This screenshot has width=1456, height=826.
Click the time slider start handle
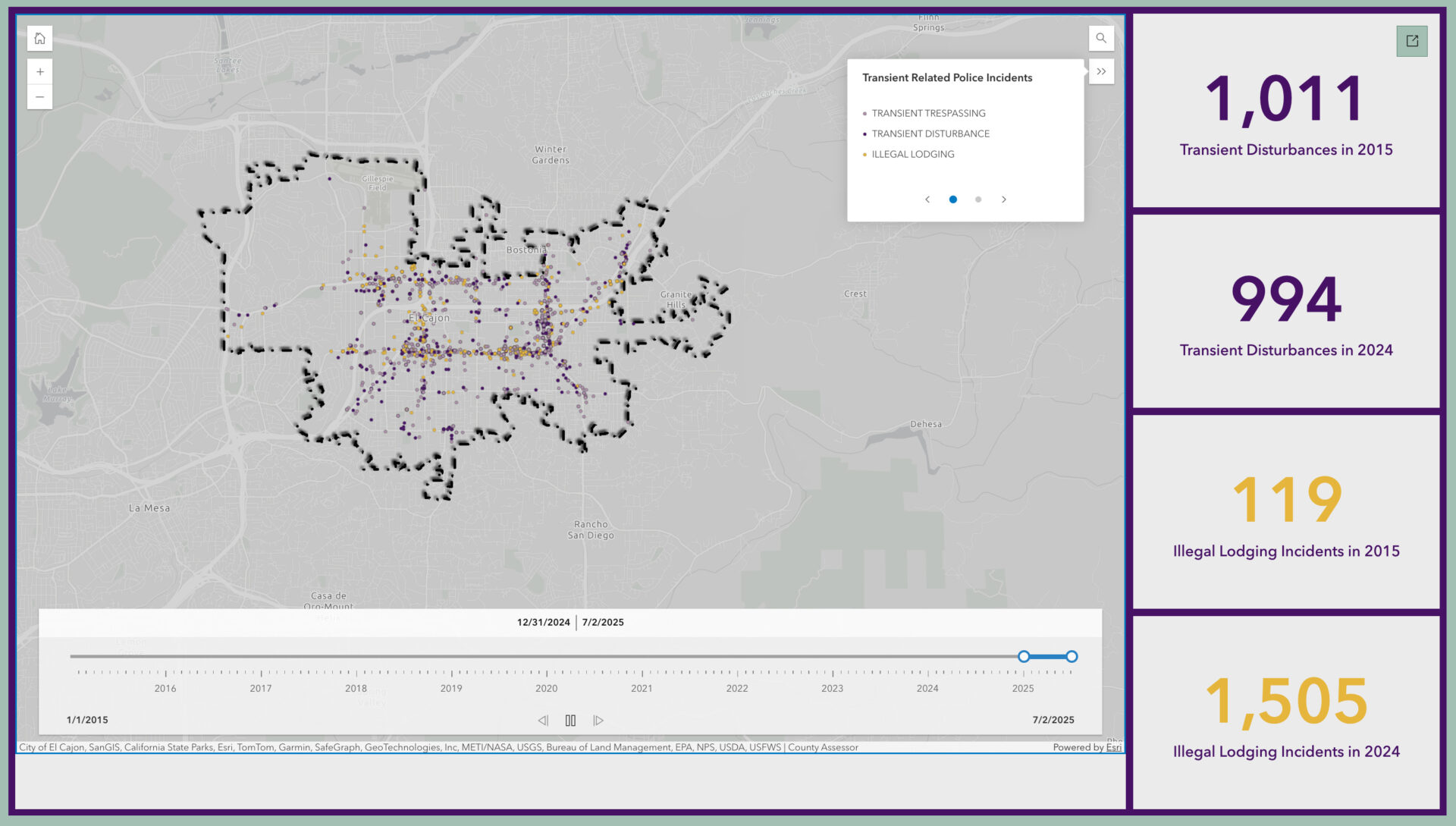pos(1024,657)
